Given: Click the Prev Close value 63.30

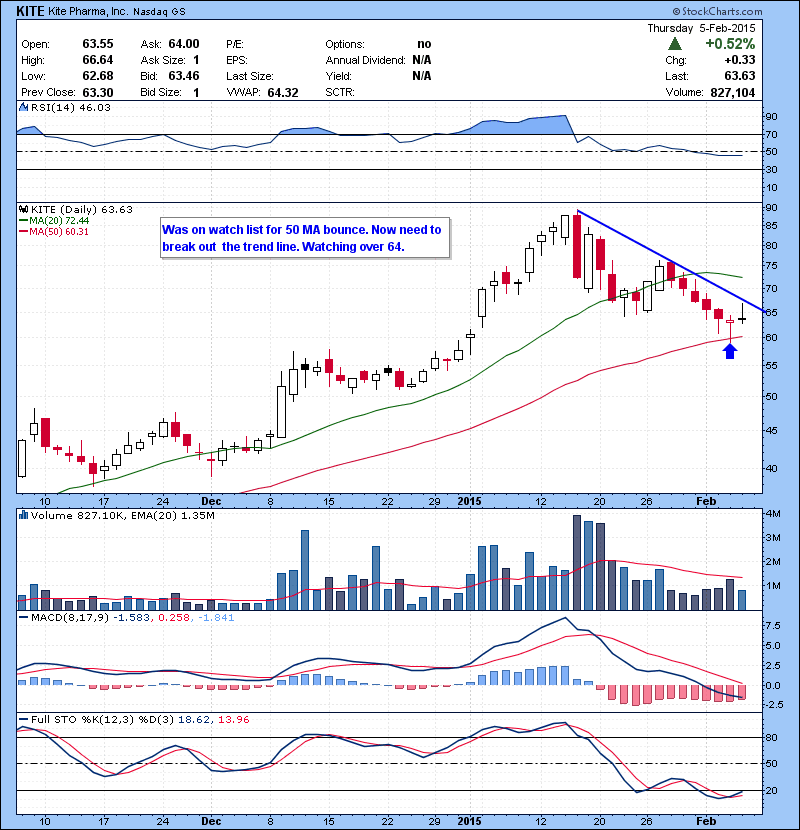Looking at the screenshot, I should [98, 92].
